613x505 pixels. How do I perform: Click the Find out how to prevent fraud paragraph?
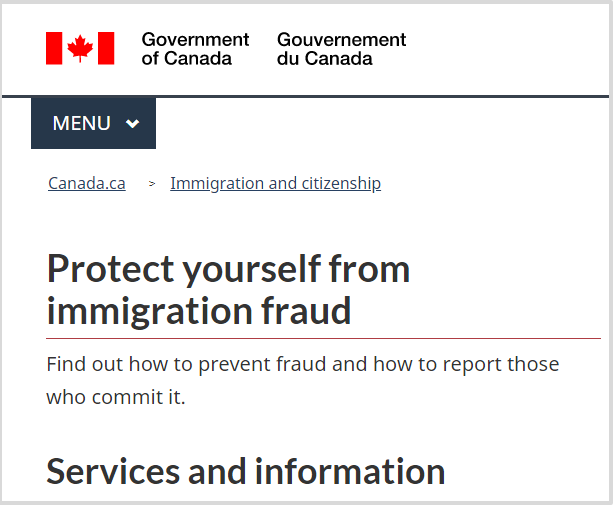(x=303, y=381)
